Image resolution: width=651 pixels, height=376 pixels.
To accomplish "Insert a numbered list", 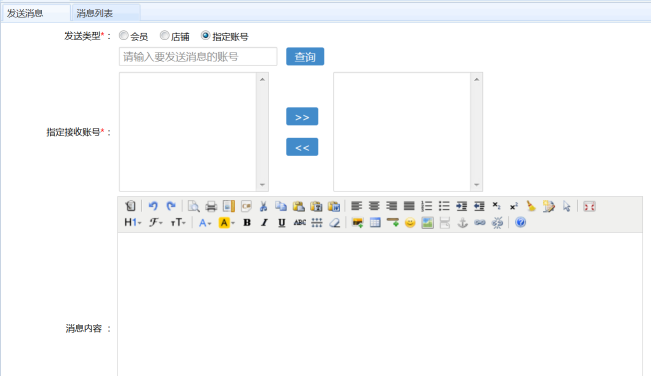I will 426,206.
